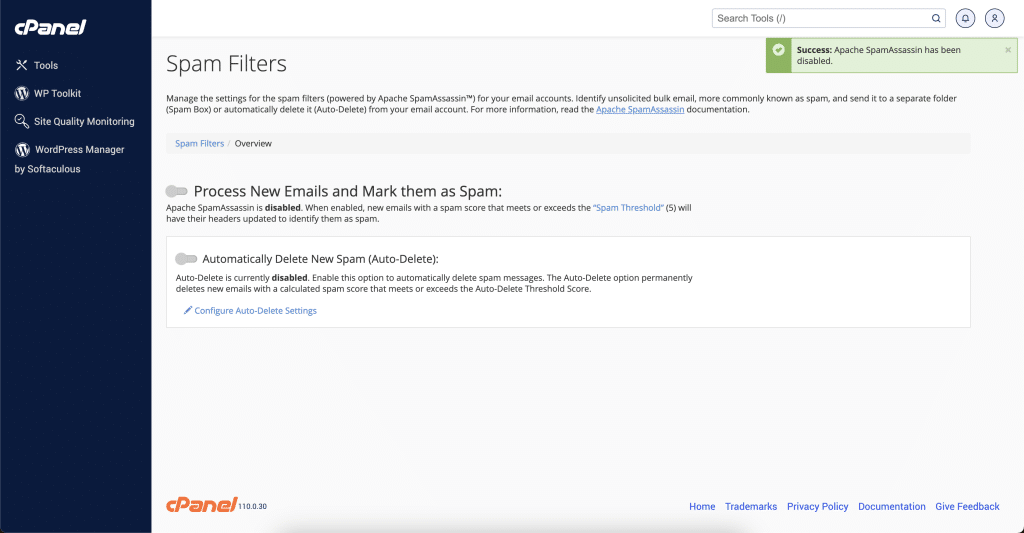Click the Home footer link
This screenshot has height=533, width=1024.
[702, 506]
